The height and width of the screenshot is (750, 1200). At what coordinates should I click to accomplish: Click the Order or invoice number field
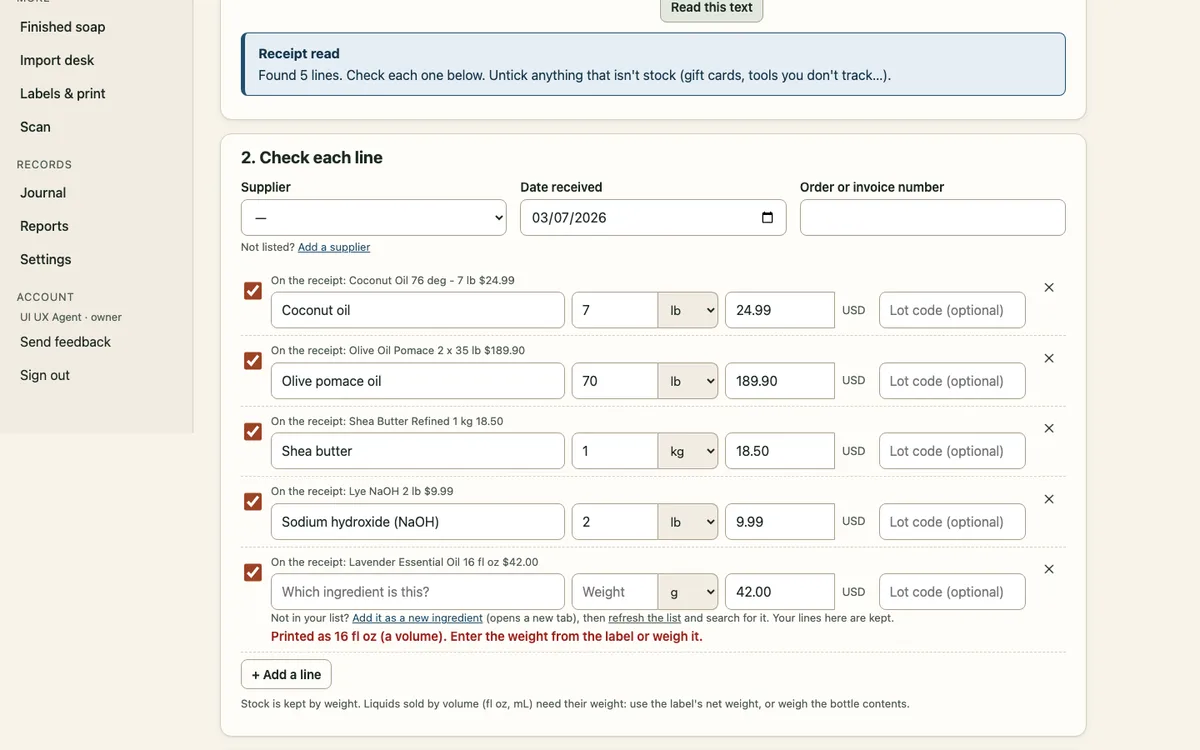pos(933,218)
